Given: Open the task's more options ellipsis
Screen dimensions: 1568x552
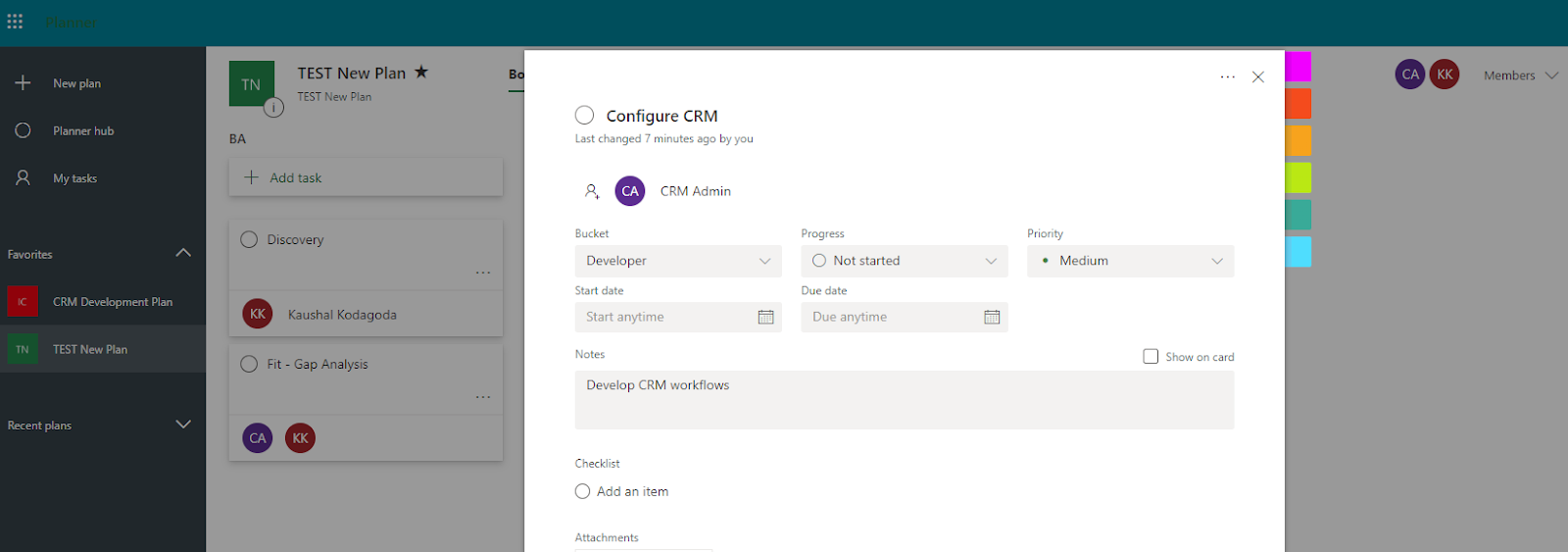Looking at the screenshot, I should click(1227, 76).
